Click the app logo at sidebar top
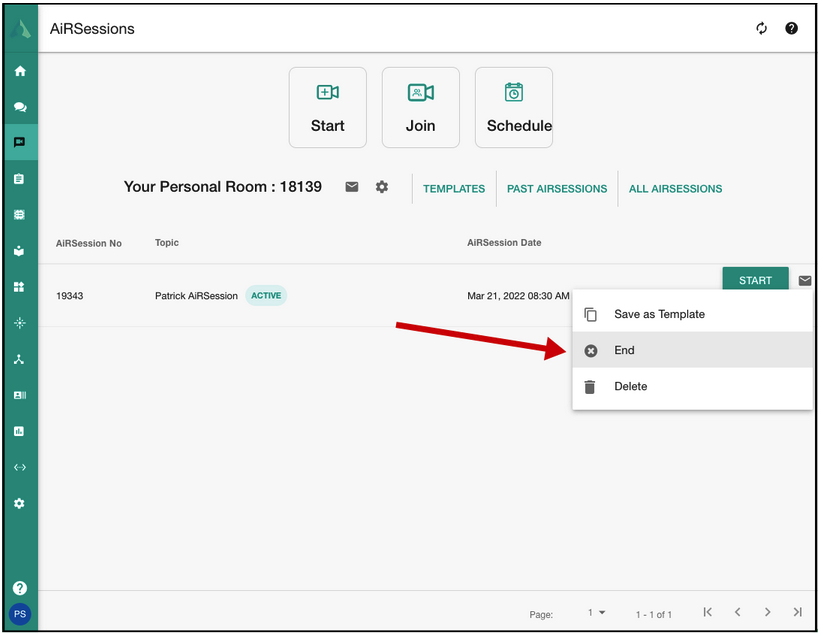Viewport: 823px width, 636px height. [20, 29]
